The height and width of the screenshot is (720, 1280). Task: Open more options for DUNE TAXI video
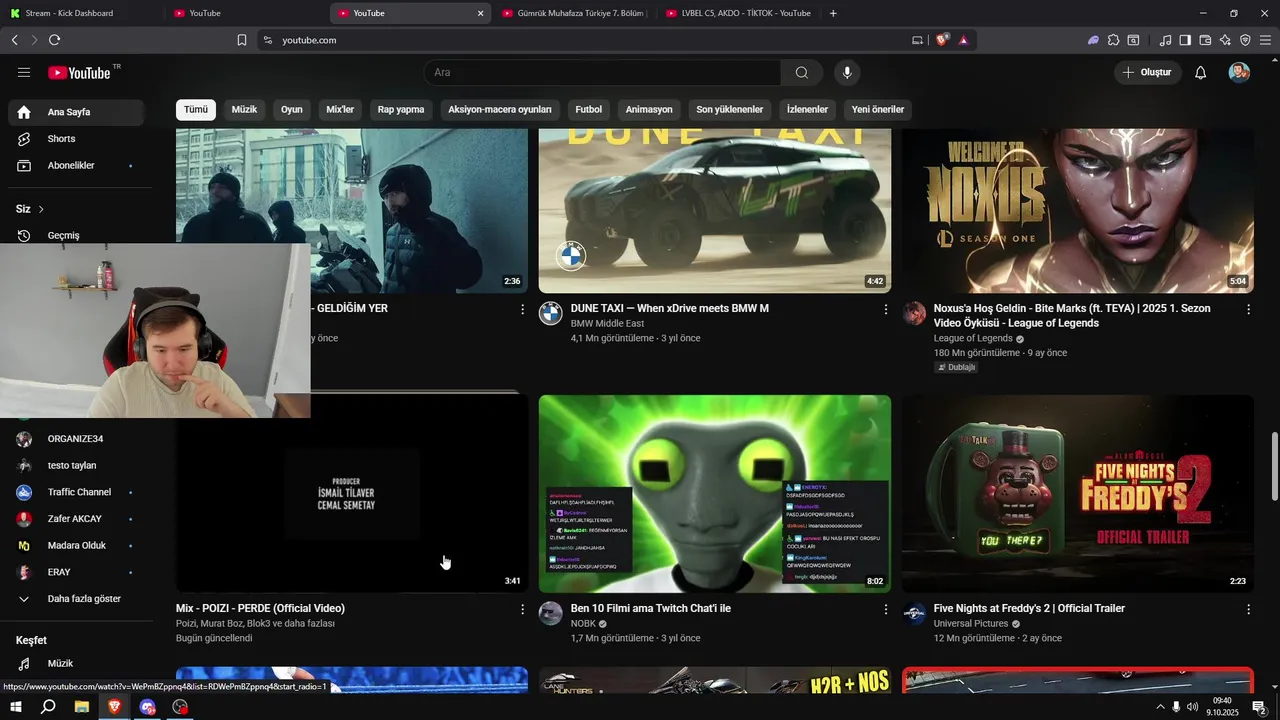pos(885,310)
